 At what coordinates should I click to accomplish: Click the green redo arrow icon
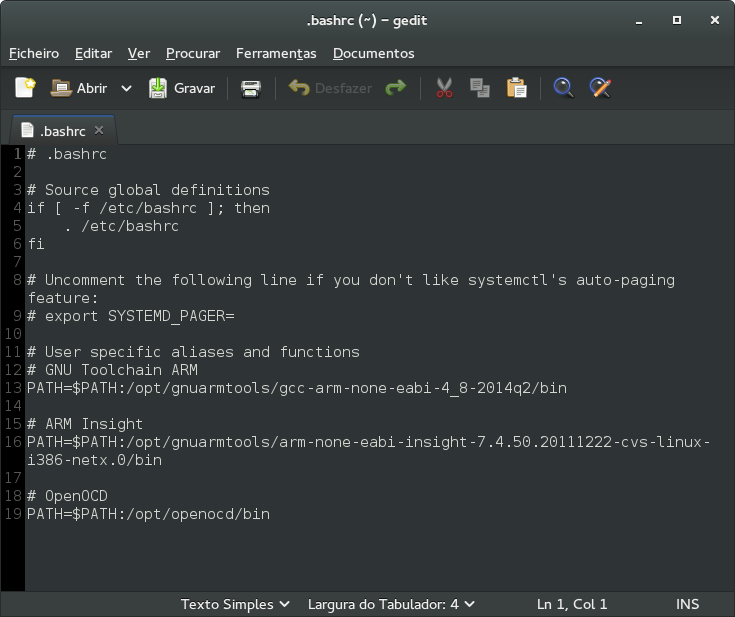(x=396, y=87)
